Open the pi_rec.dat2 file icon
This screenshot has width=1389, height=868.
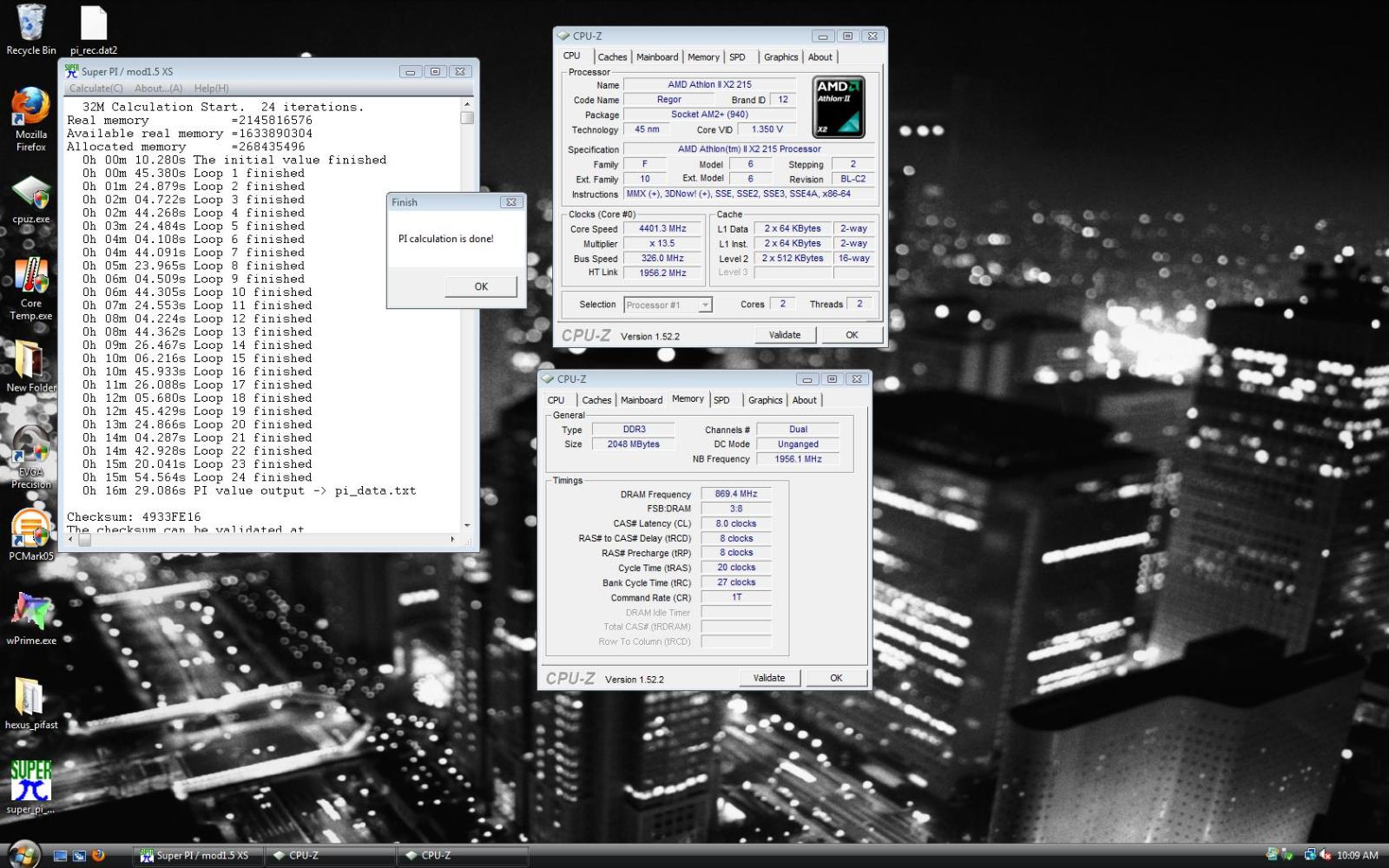93,30
